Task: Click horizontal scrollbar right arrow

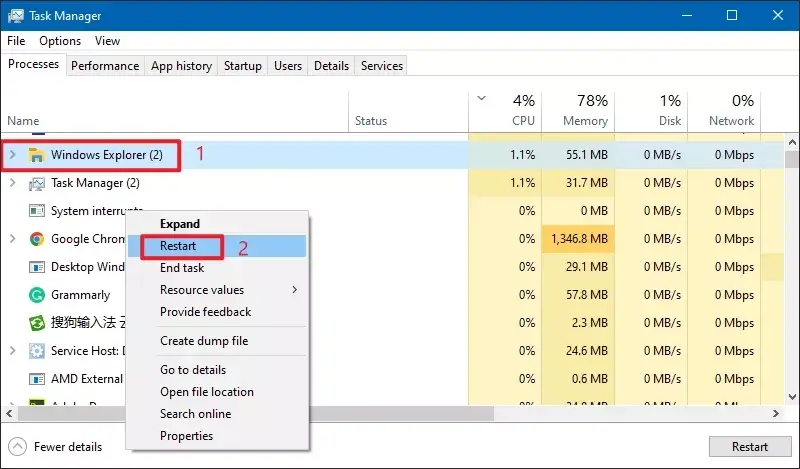Action: click(776, 413)
